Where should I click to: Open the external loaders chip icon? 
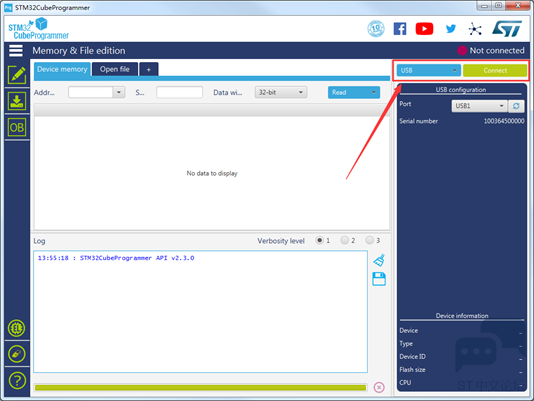[x=16, y=328]
